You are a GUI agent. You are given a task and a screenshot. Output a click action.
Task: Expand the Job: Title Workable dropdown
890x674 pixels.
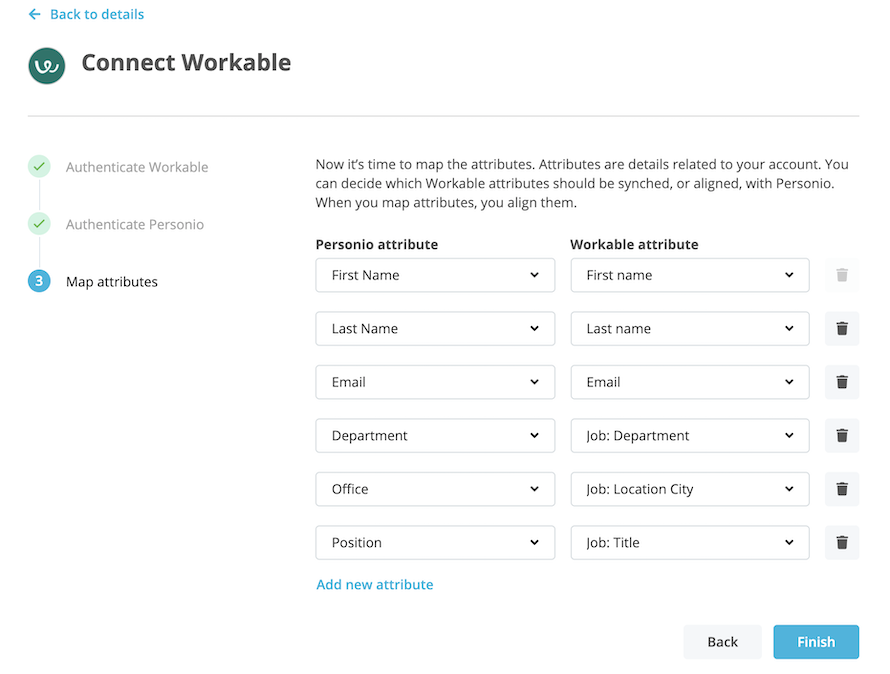[x=690, y=542]
